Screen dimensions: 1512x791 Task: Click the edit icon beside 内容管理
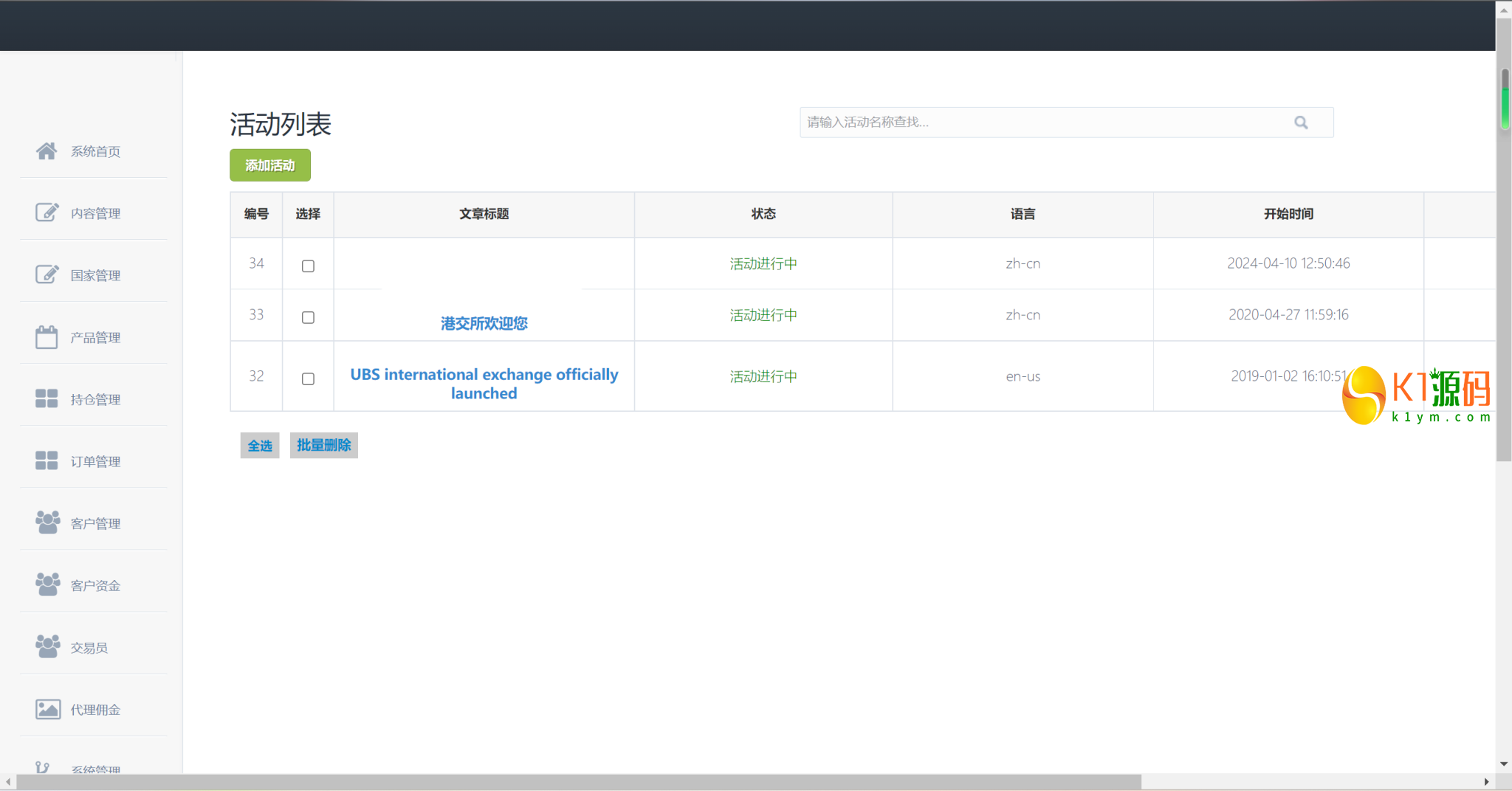(x=47, y=213)
